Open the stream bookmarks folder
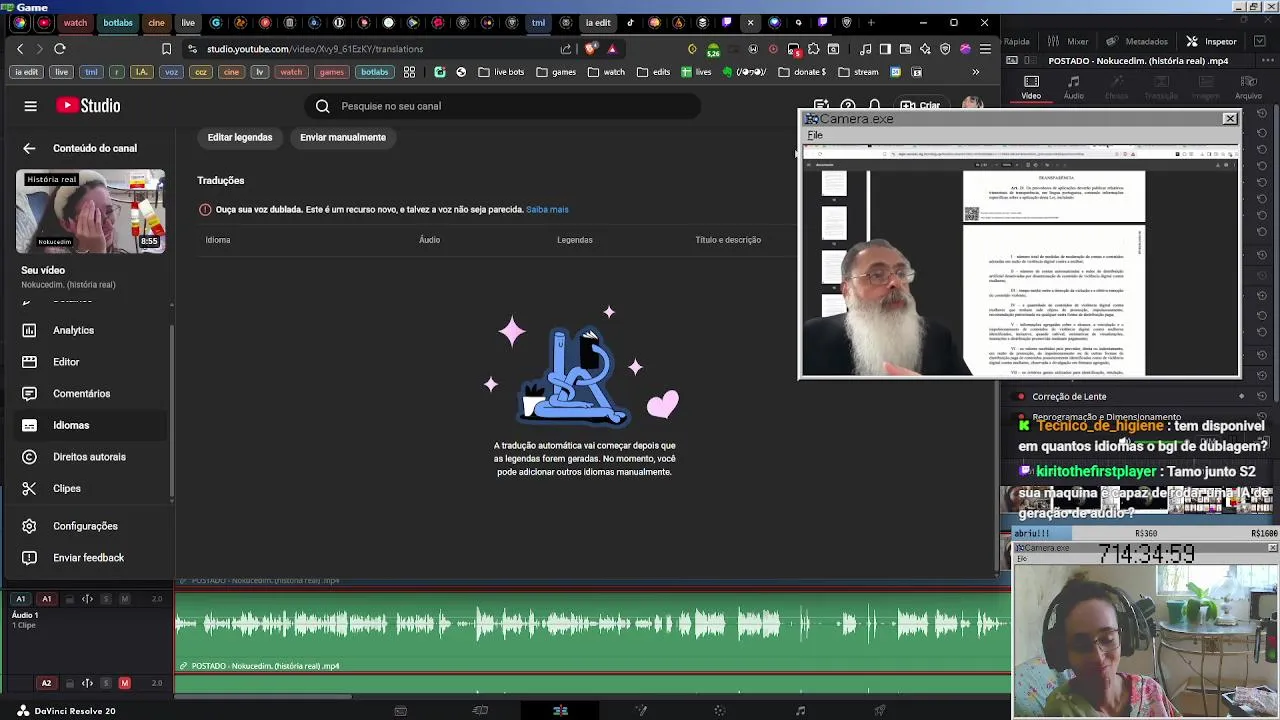The width and height of the screenshot is (1280, 720). pos(859,72)
